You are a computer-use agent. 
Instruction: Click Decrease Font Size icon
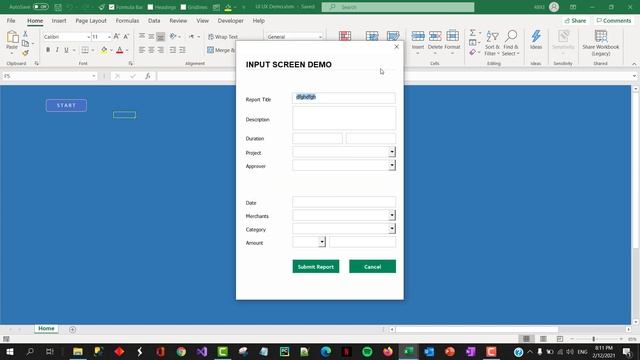click(x=126, y=36)
